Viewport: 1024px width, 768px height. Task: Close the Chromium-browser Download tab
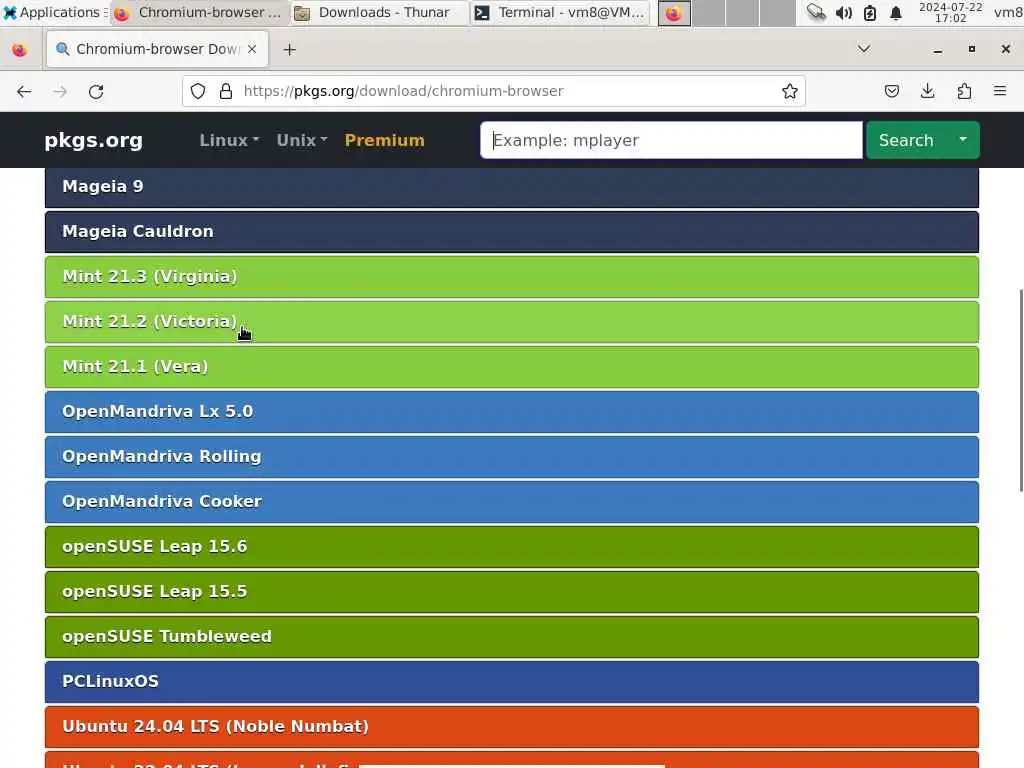[252, 49]
